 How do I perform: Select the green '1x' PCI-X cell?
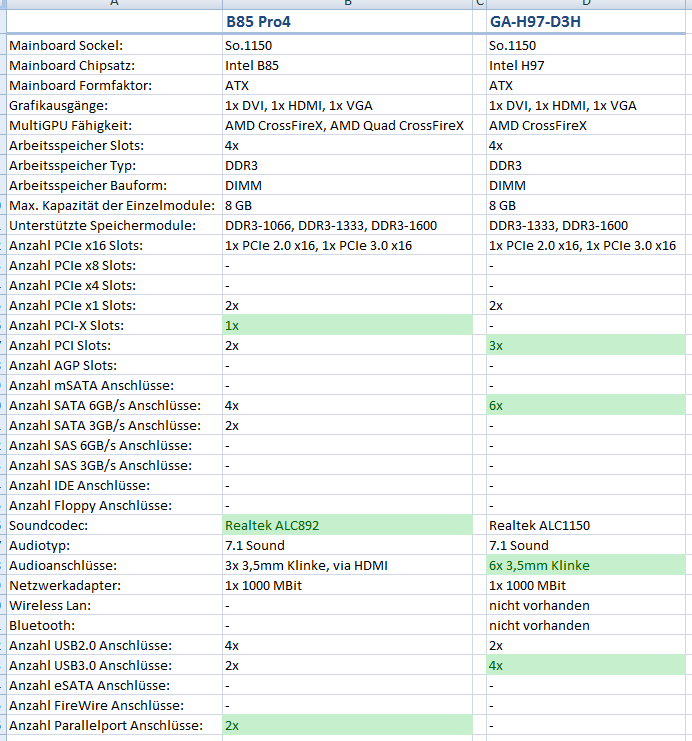347,325
